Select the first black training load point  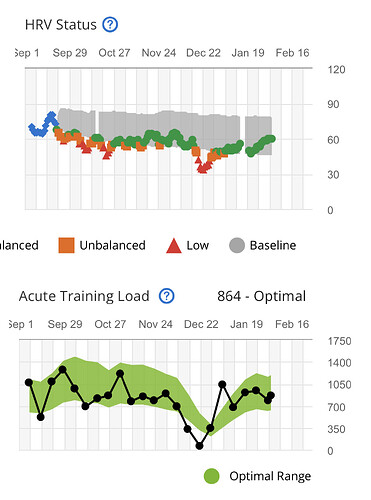29,382
